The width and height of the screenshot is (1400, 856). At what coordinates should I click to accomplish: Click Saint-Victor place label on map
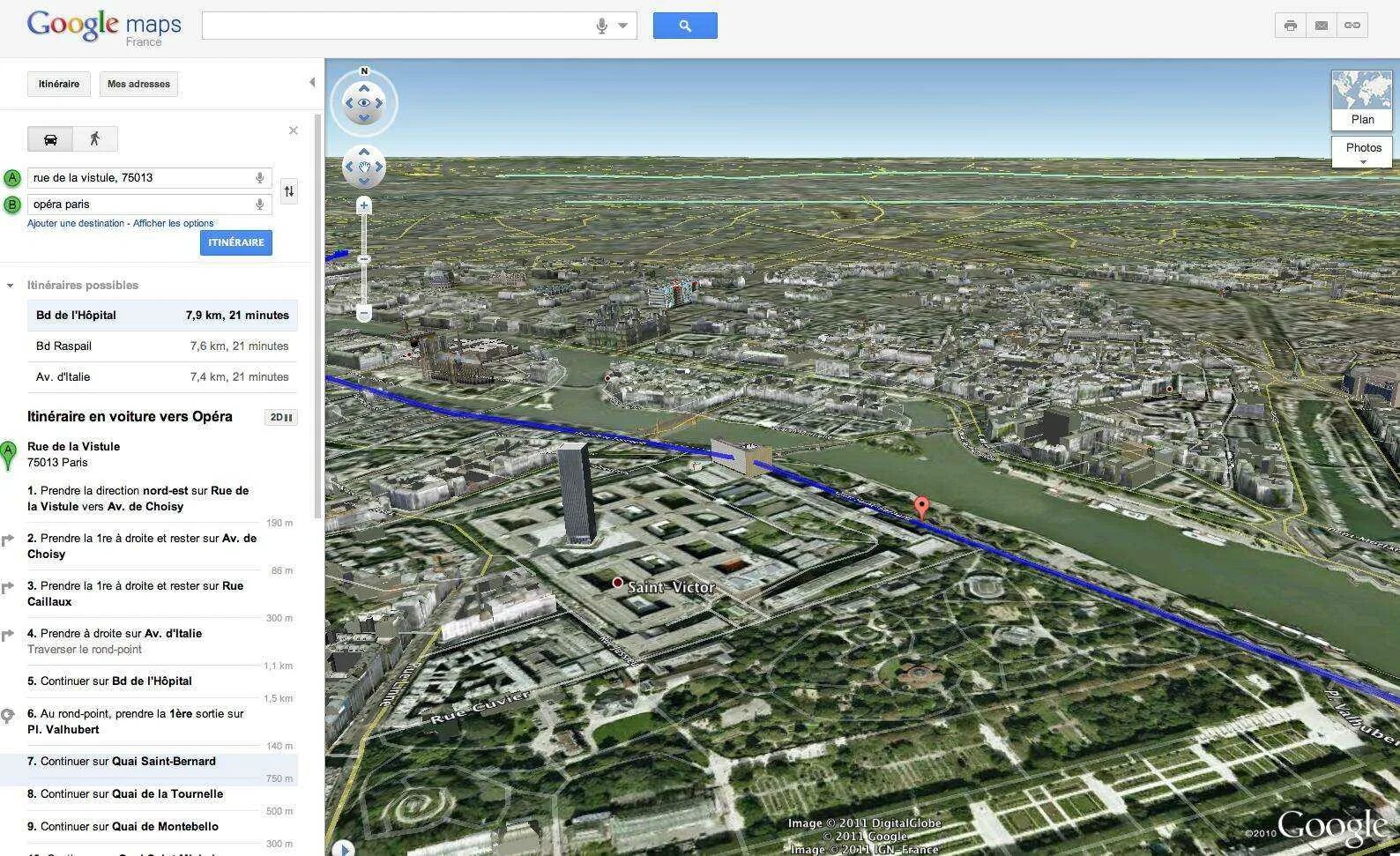[671, 587]
